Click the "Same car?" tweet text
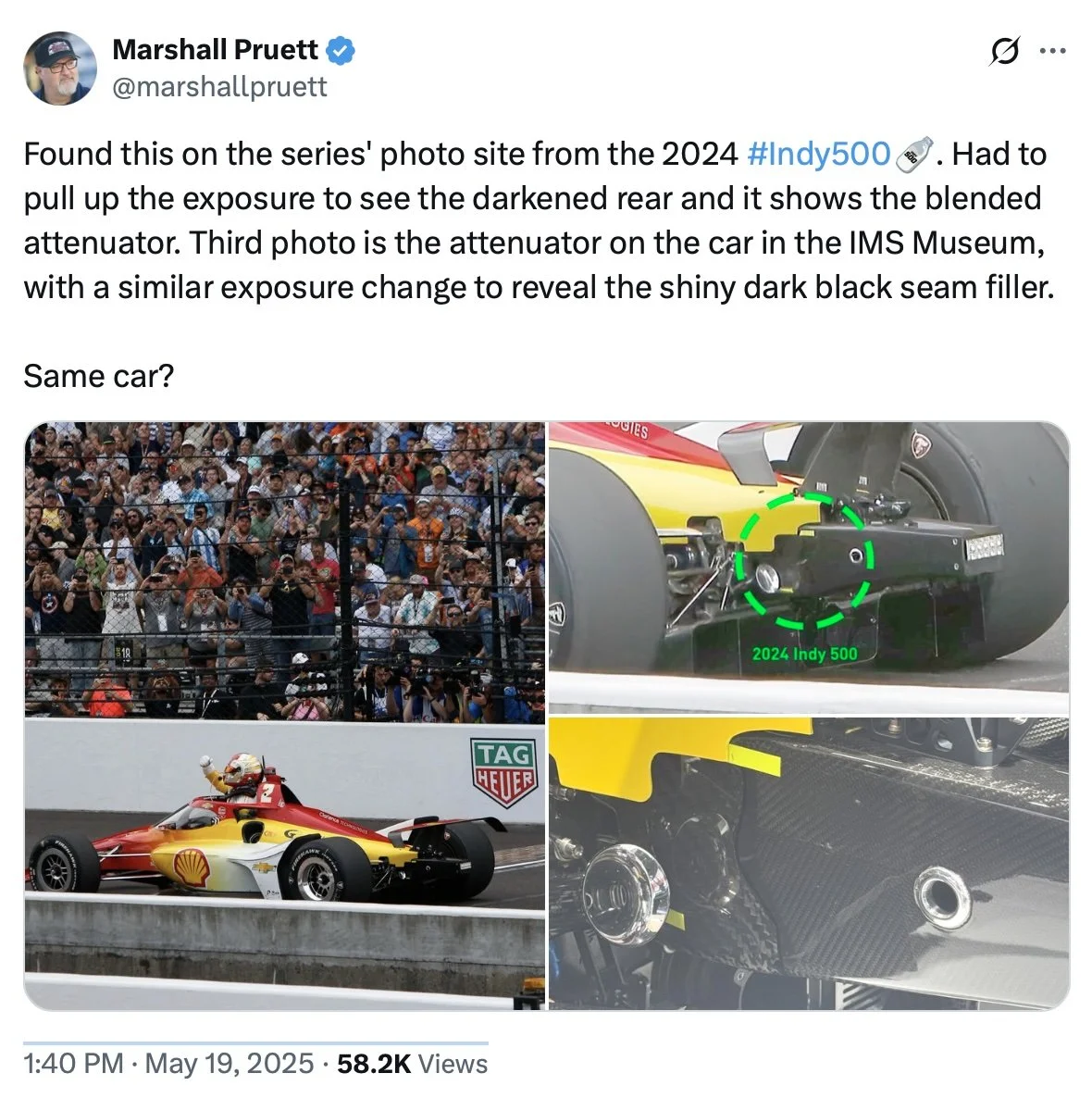This screenshot has width=1092, height=1098. tap(99, 376)
